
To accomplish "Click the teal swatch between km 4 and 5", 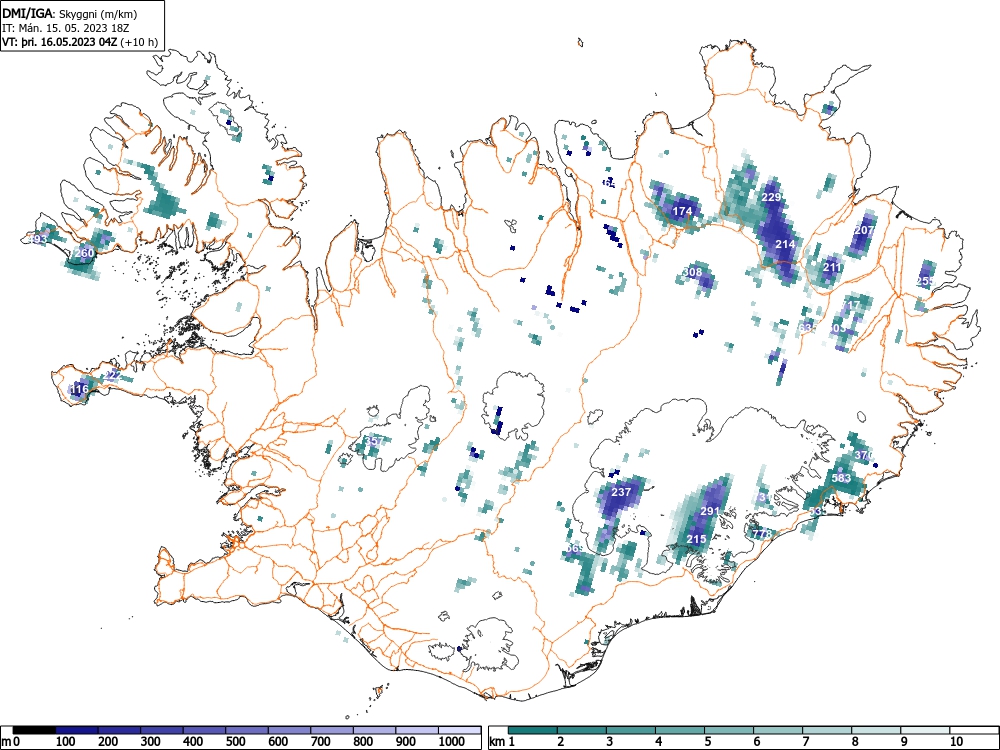I will click(680, 730).
